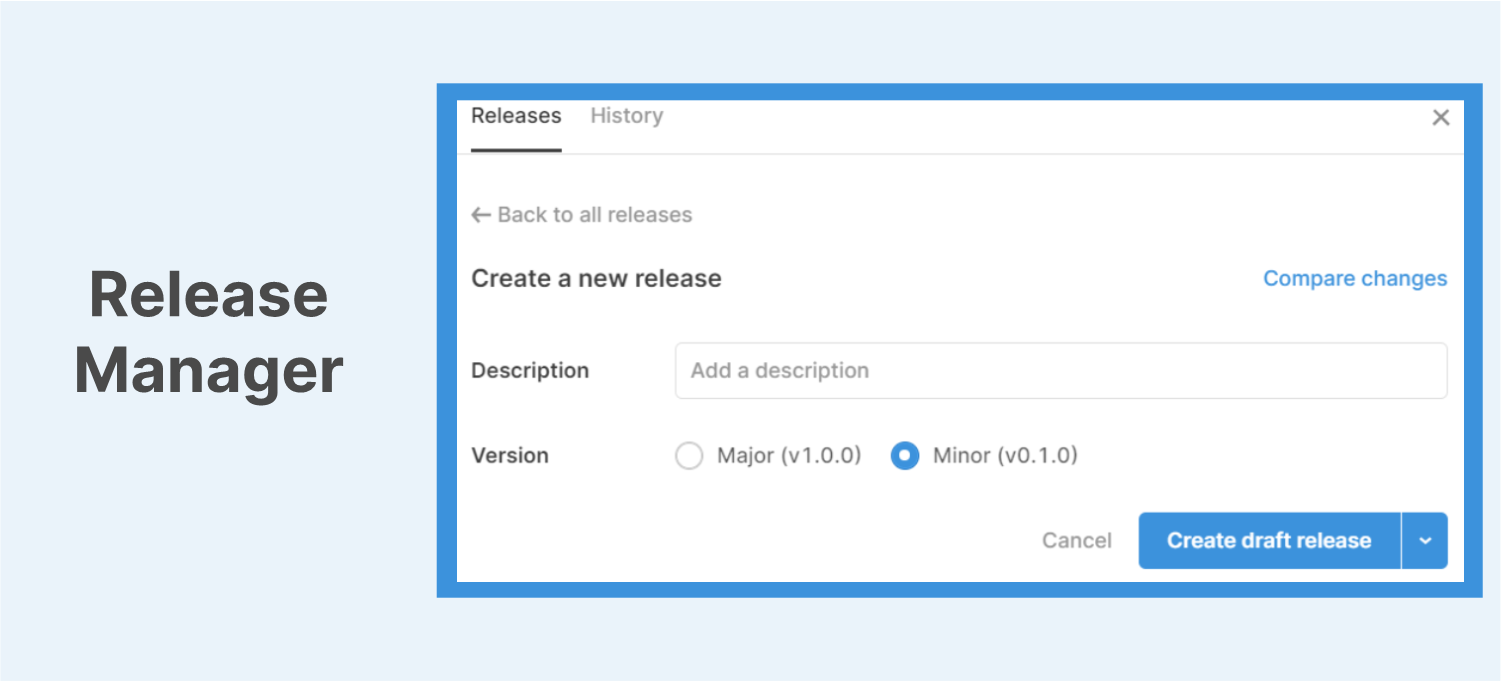Open Compare changes

click(x=1354, y=278)
